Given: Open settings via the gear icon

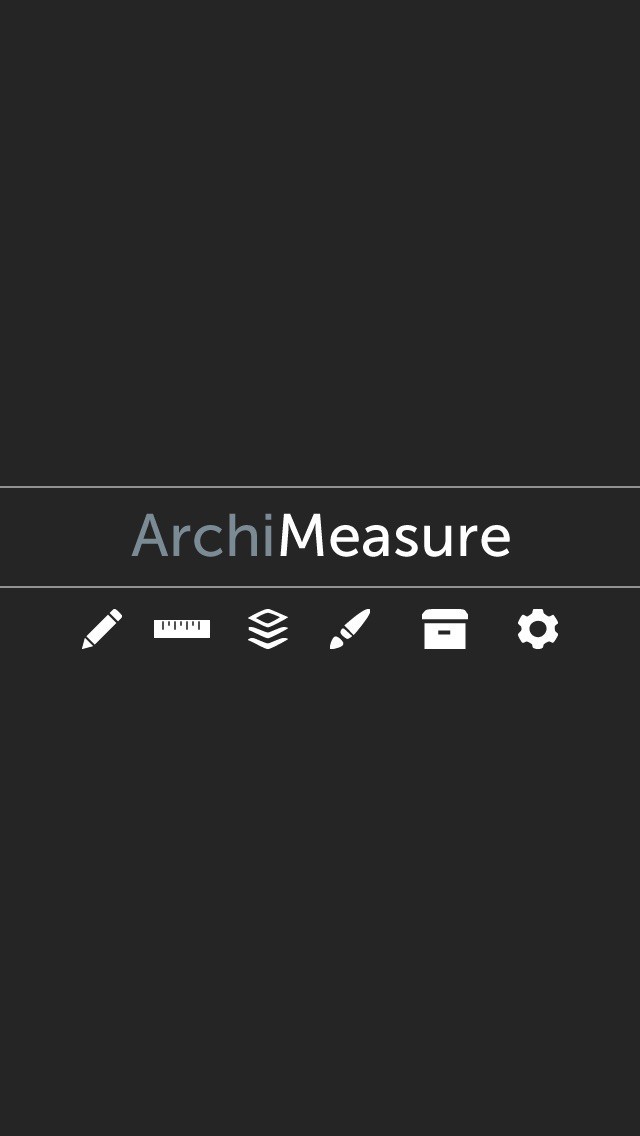Looking at the screenshot, I should 538,629.
